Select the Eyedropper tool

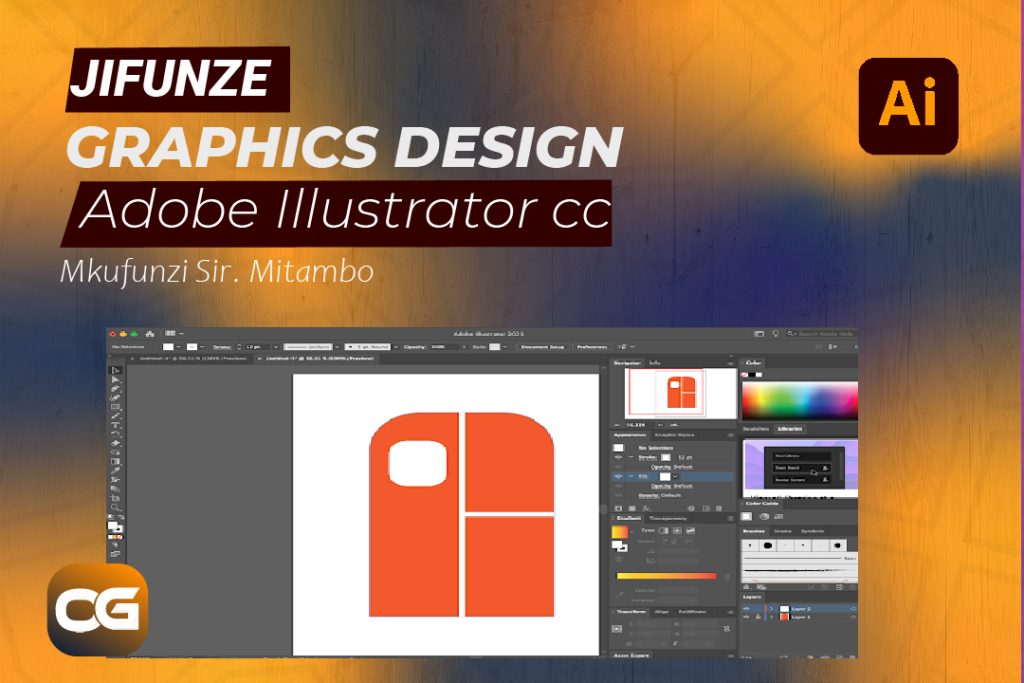tap(116, 470)
